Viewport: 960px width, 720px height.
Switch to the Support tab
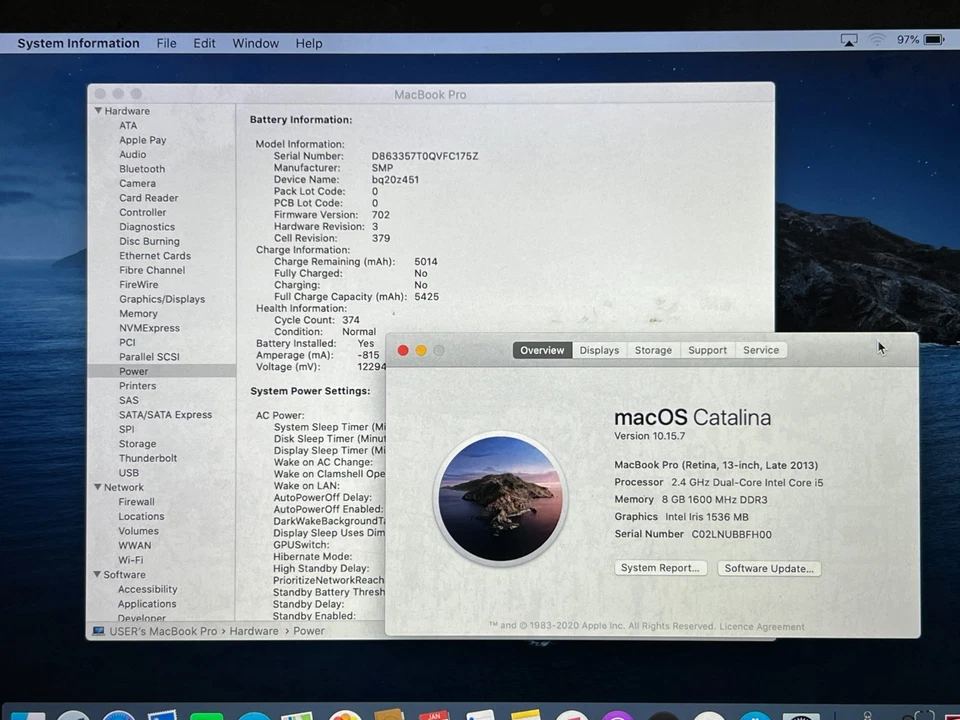pos(707,350)
